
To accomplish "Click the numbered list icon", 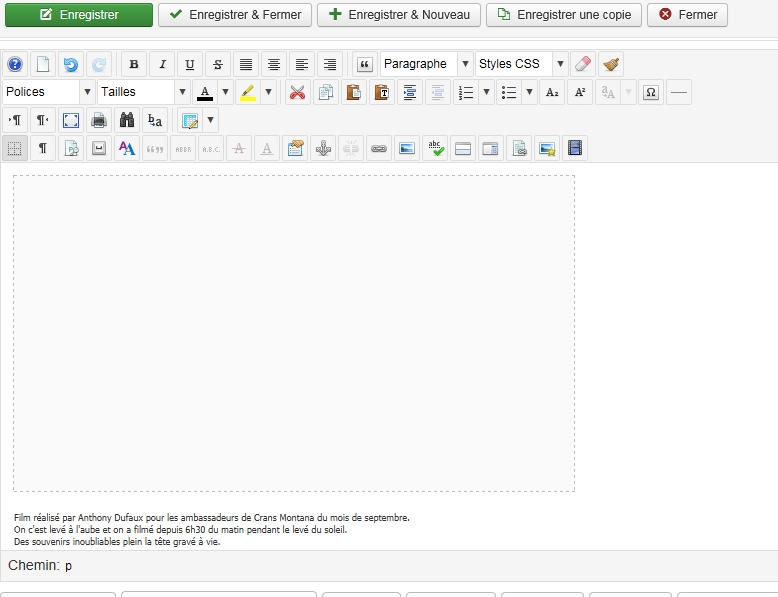I will [466, 92].
